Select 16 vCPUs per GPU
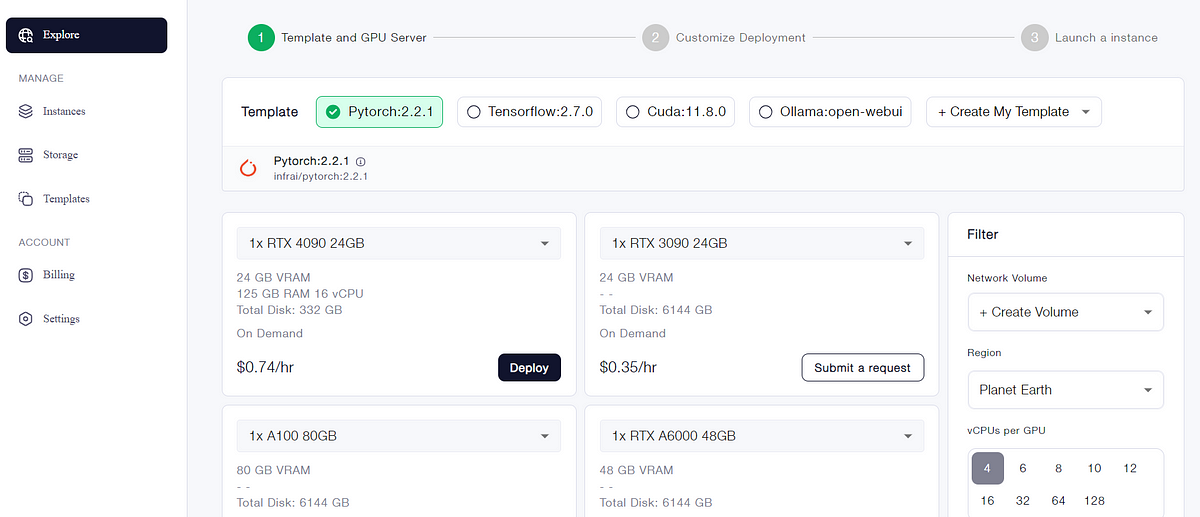The image size is (1200, 517). click(x=987, y=500)
